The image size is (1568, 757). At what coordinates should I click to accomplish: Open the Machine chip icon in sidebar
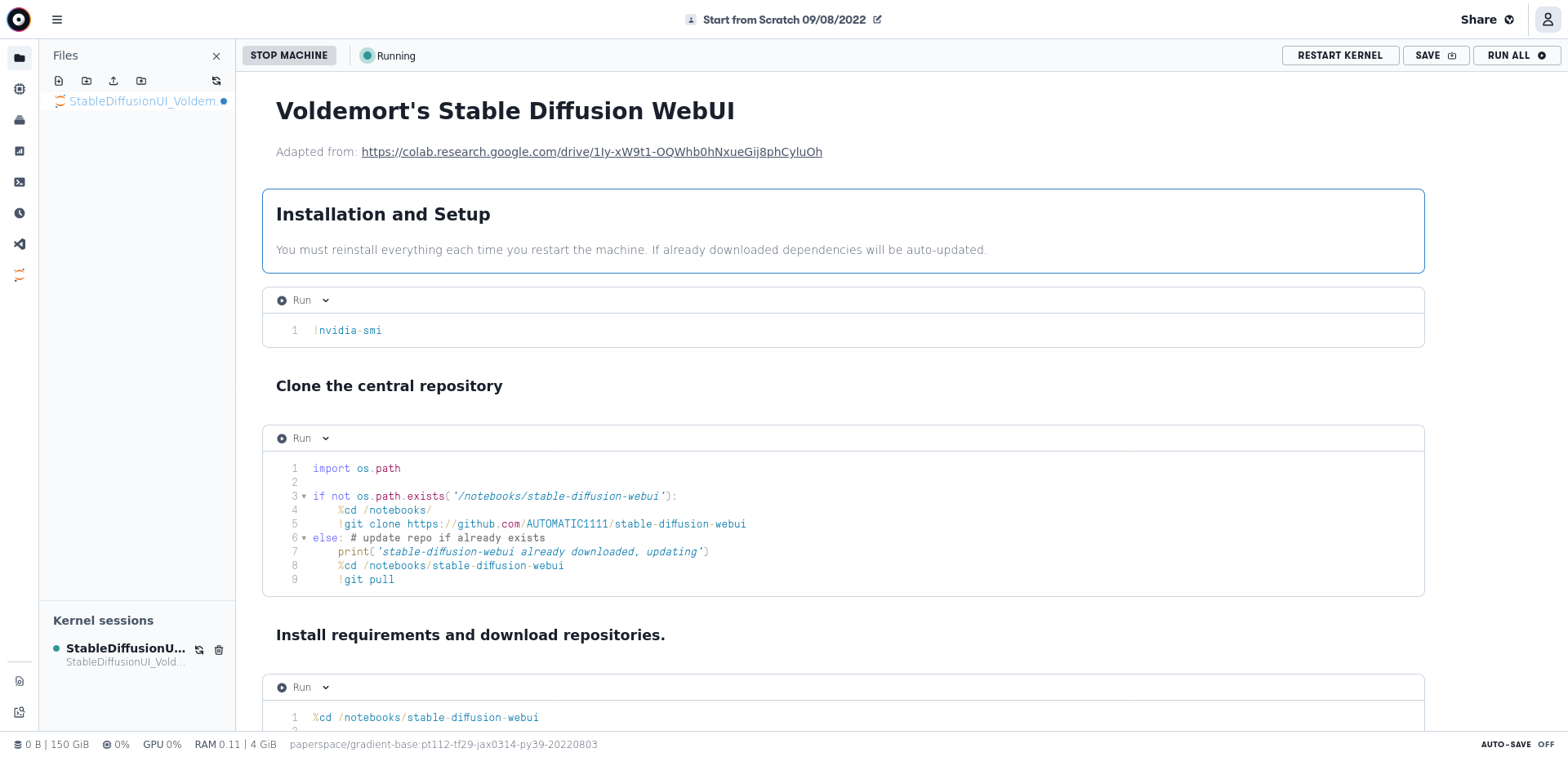20,89
